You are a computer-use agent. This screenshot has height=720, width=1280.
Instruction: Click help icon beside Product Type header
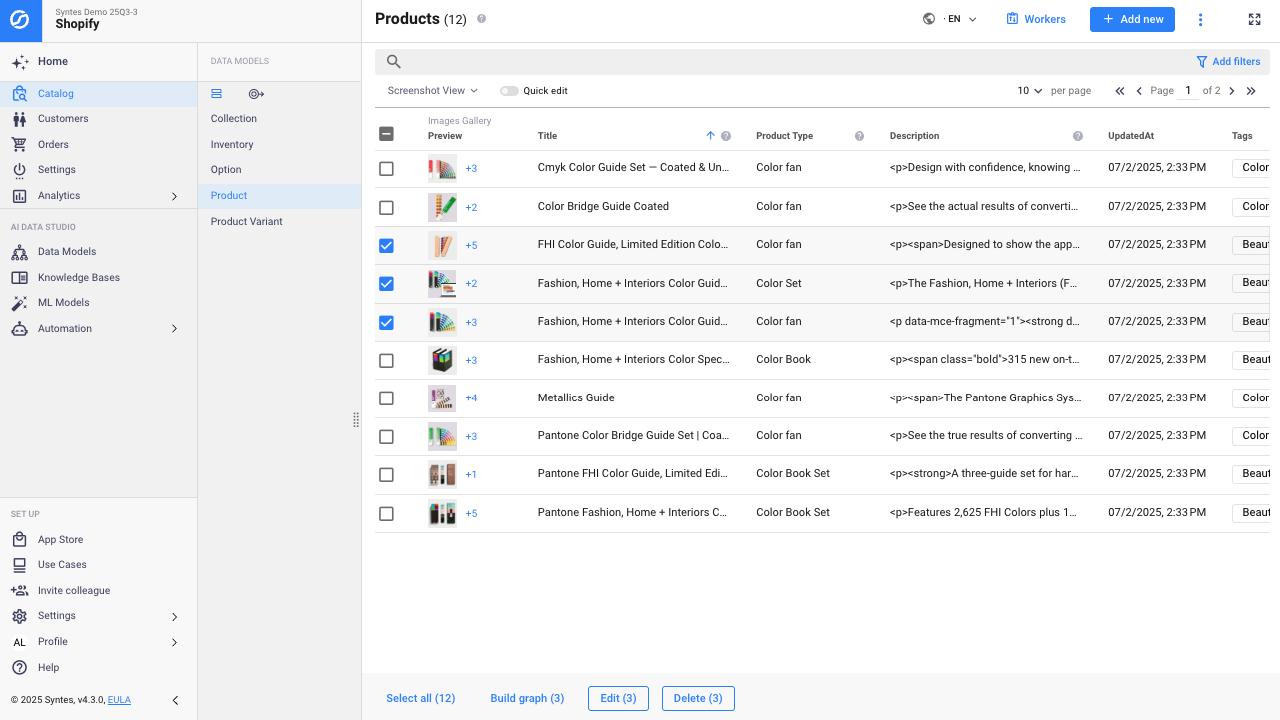click(859, 136)
